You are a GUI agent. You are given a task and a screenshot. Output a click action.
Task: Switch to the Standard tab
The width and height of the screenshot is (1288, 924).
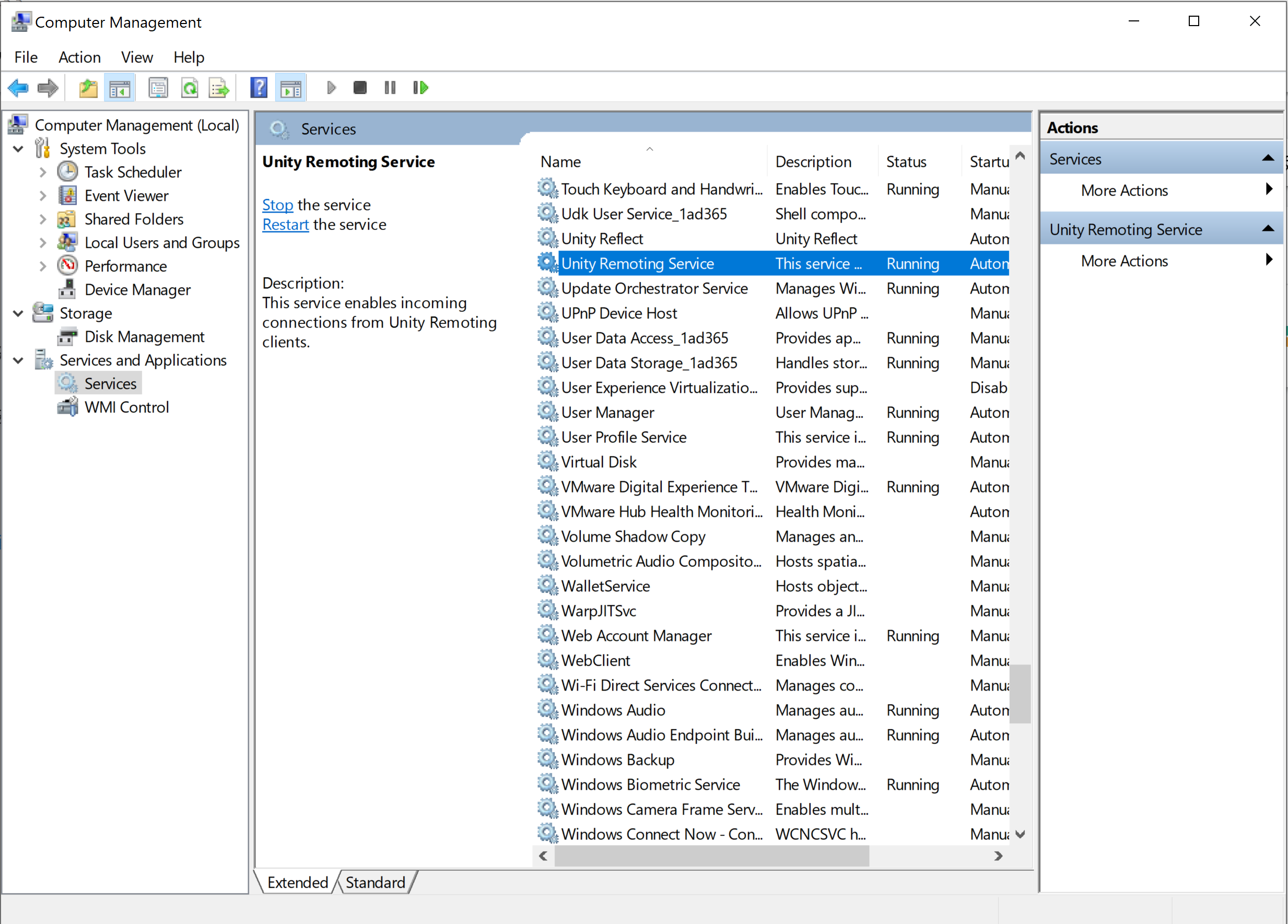376,882
